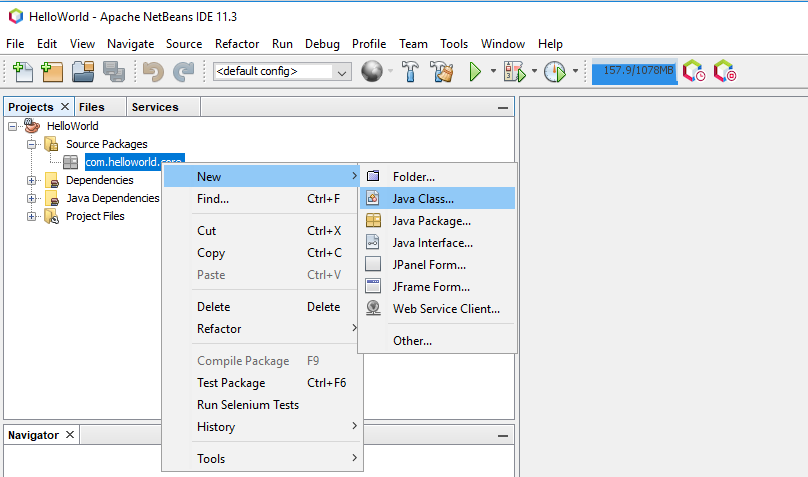Open the default config dropdown
The height and width of the screenshot is (477, 808).
[x=342, y=72]
